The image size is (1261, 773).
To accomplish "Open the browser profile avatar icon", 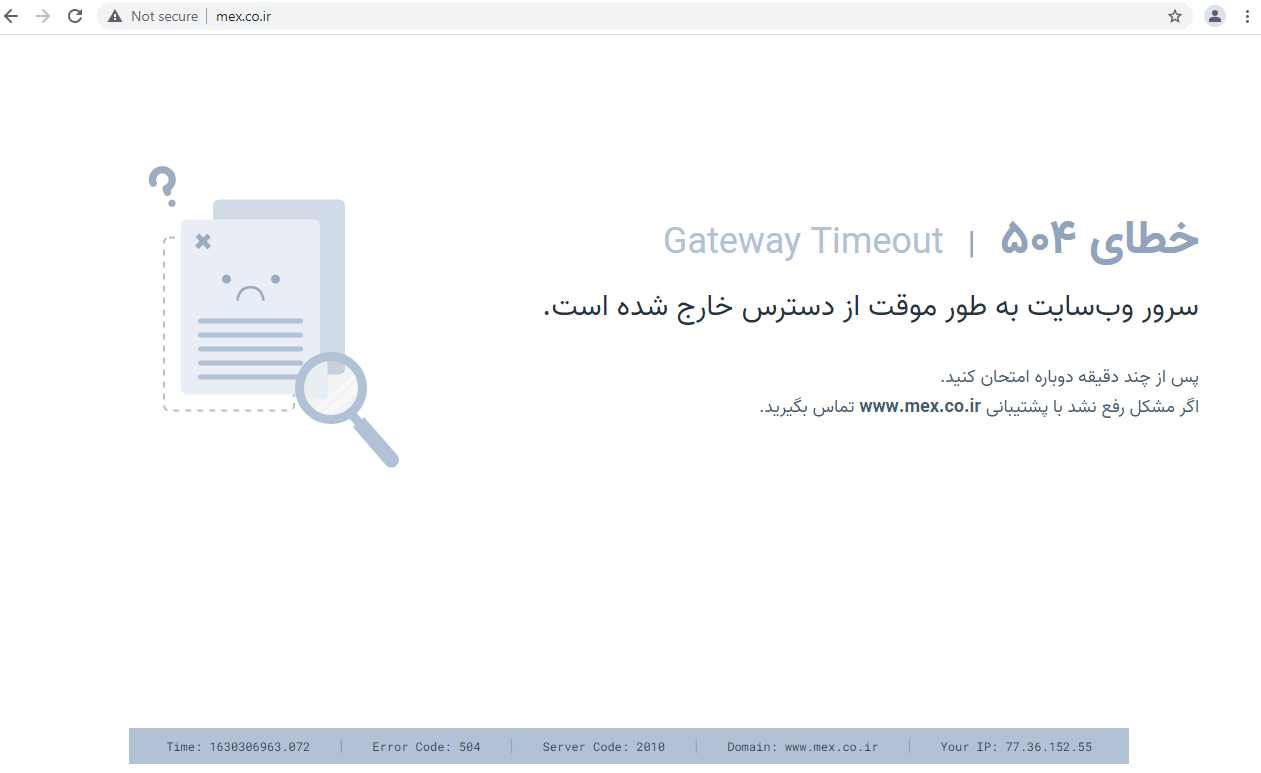I will click(x=1214, y=16).
